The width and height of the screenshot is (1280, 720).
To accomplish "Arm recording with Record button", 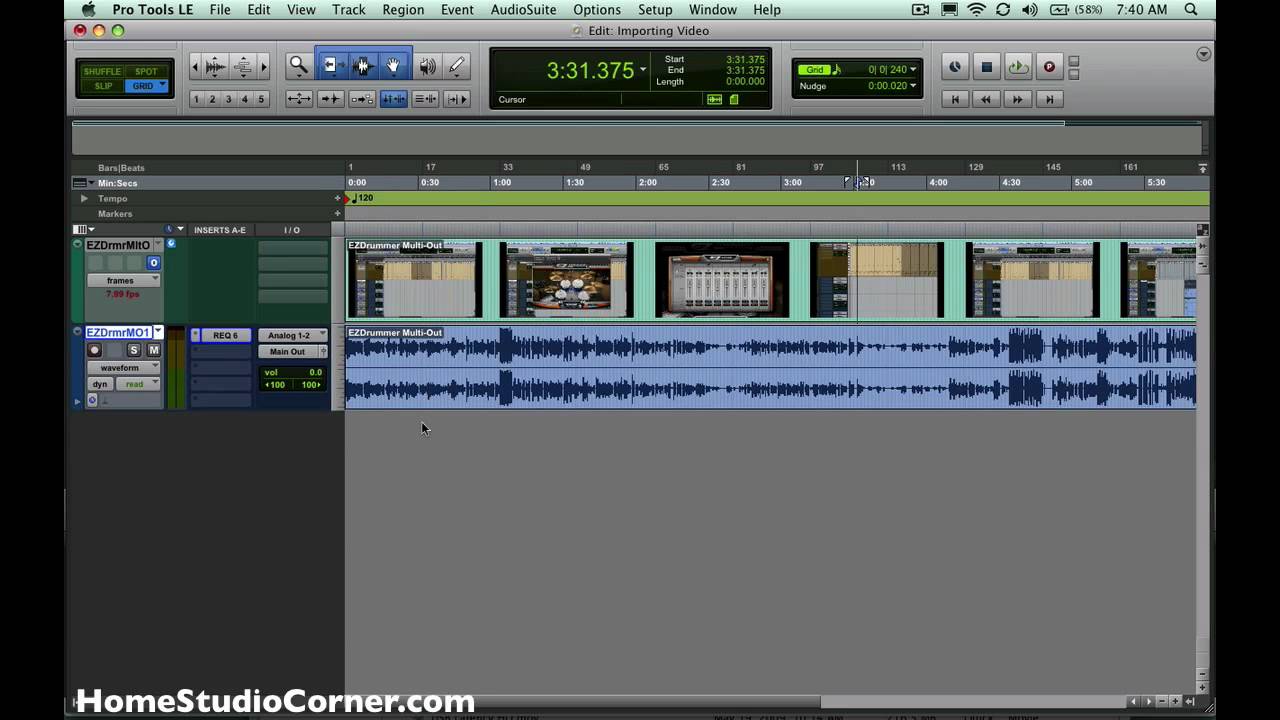I will [1049, 67].
